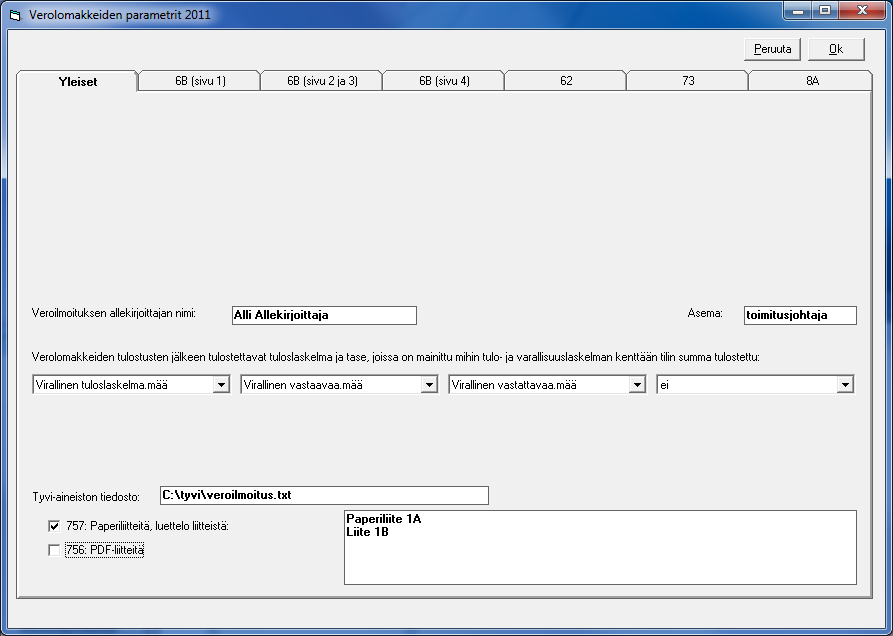Edit the signer name field Alli Allekirjoittaja
The width and height of the screenshot is (893, 636).
click(x=324, y=315)
